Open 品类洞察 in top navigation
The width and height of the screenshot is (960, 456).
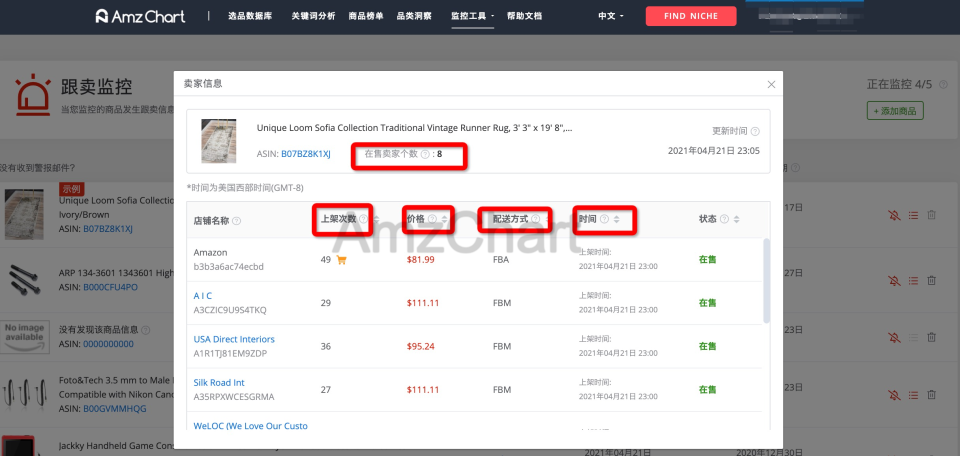(x=414, y=16)
